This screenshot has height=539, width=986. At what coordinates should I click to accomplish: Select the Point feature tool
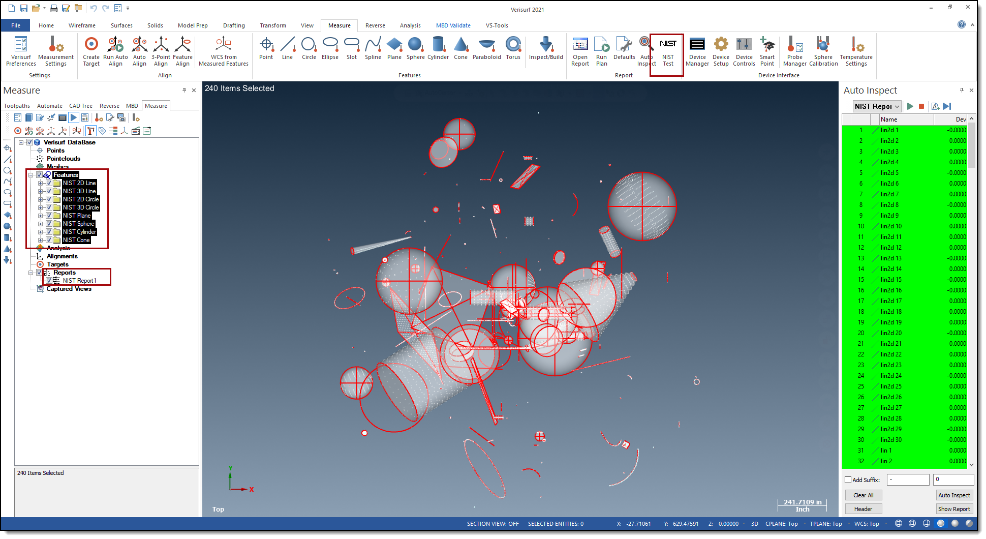point(267,48)
